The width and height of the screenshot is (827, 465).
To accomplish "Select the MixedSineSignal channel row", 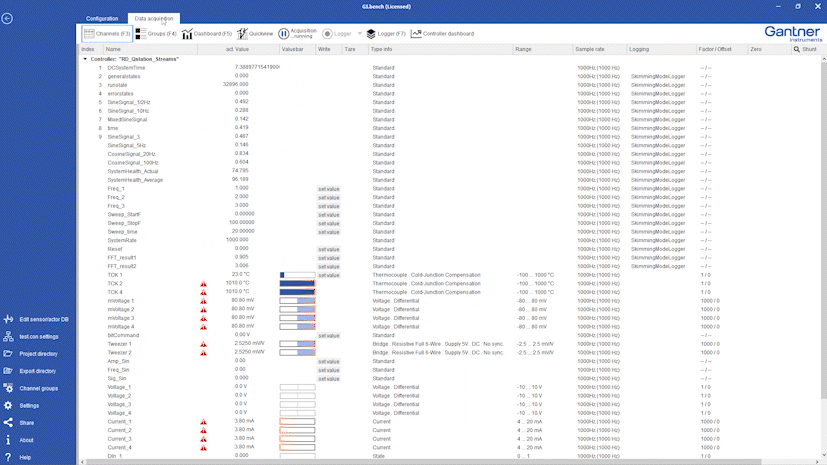I will (x=449, y=120).
